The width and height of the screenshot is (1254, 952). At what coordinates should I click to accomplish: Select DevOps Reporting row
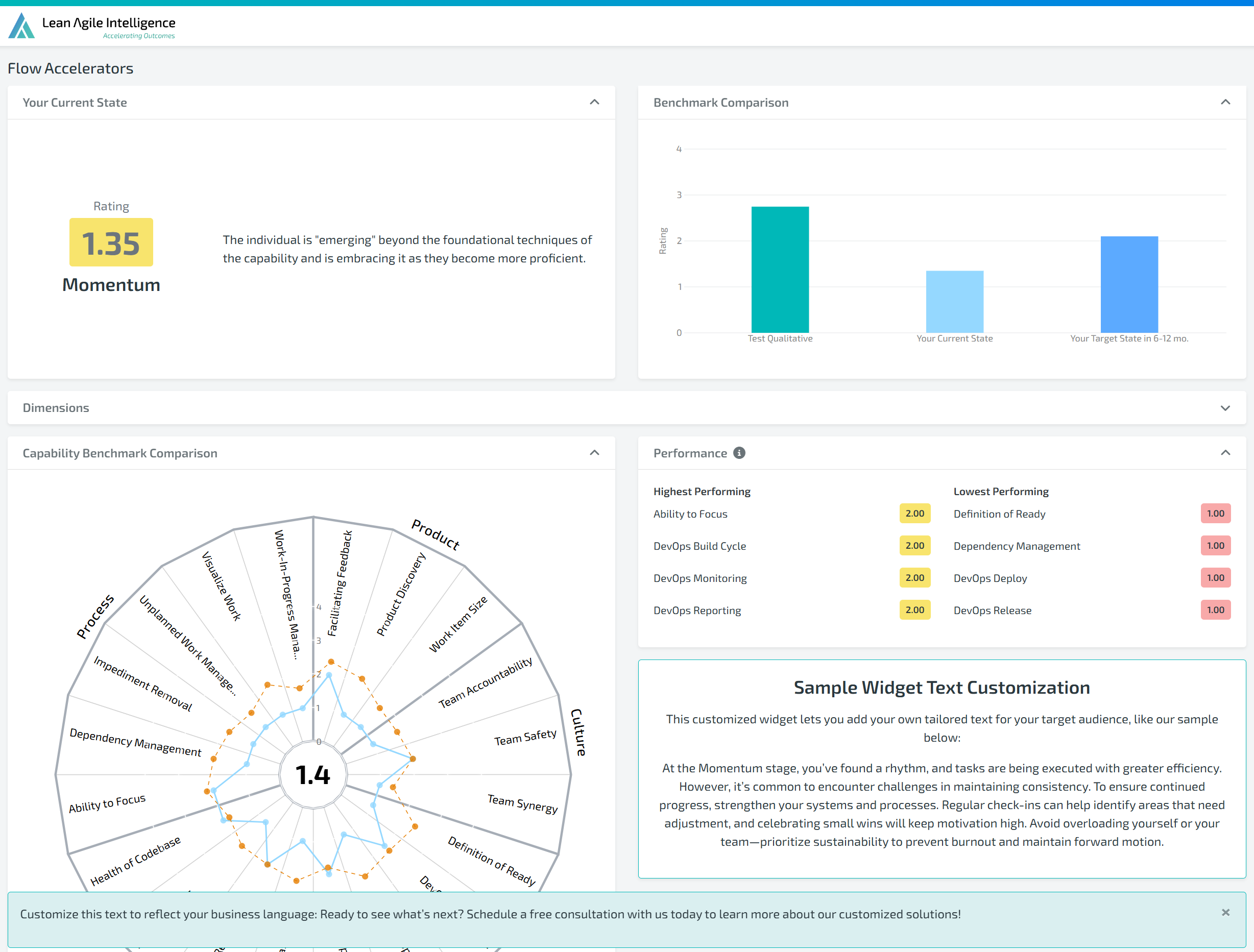[697, 611]
